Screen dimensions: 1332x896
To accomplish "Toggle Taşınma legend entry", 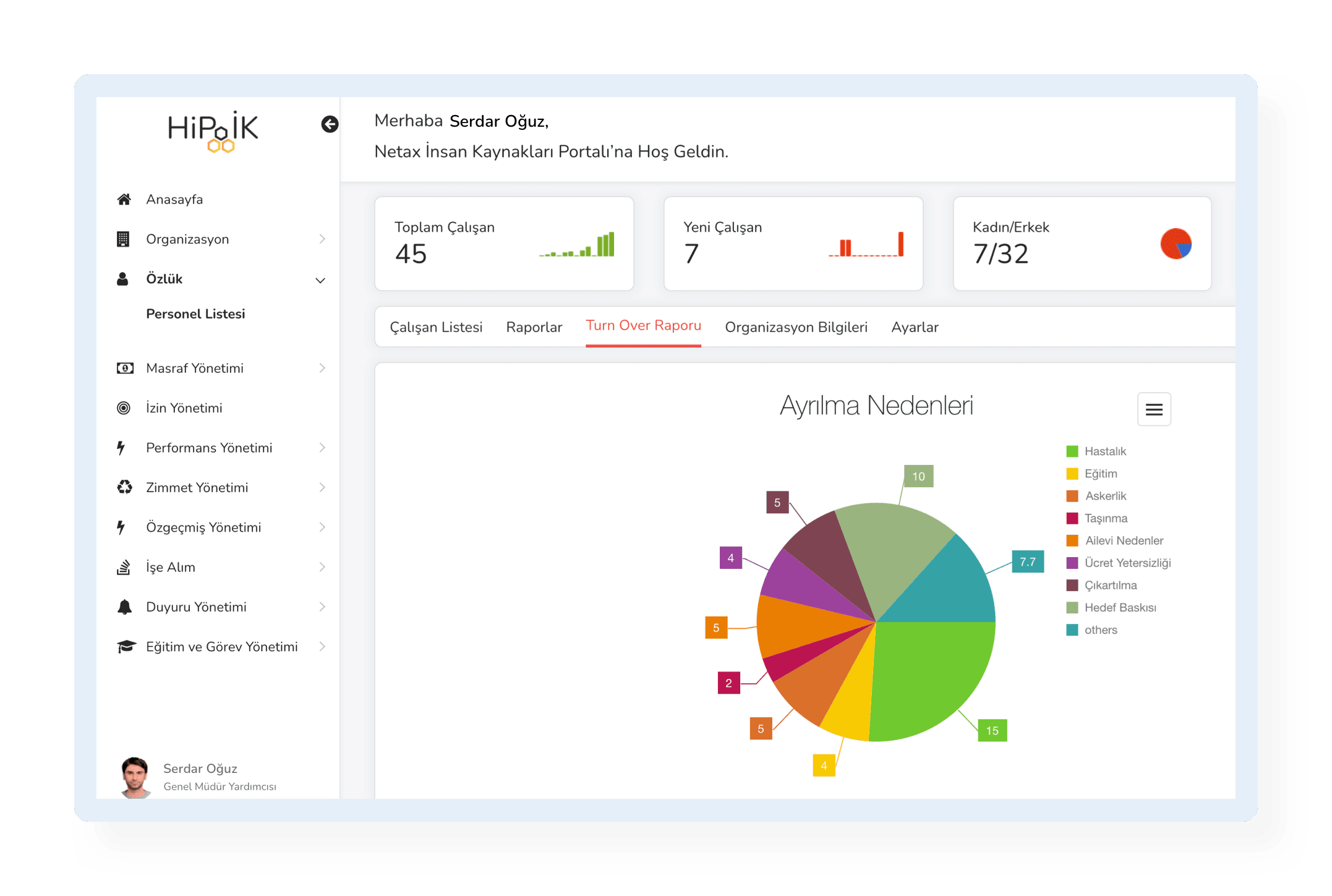I will [1096, 518].
